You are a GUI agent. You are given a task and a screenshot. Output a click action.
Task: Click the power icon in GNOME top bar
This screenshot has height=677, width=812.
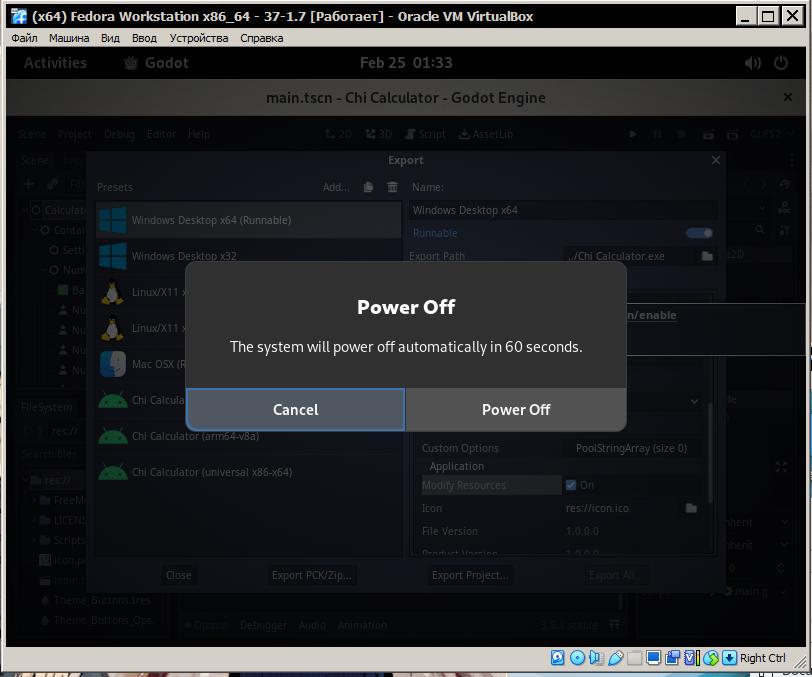tap(781, 63)
